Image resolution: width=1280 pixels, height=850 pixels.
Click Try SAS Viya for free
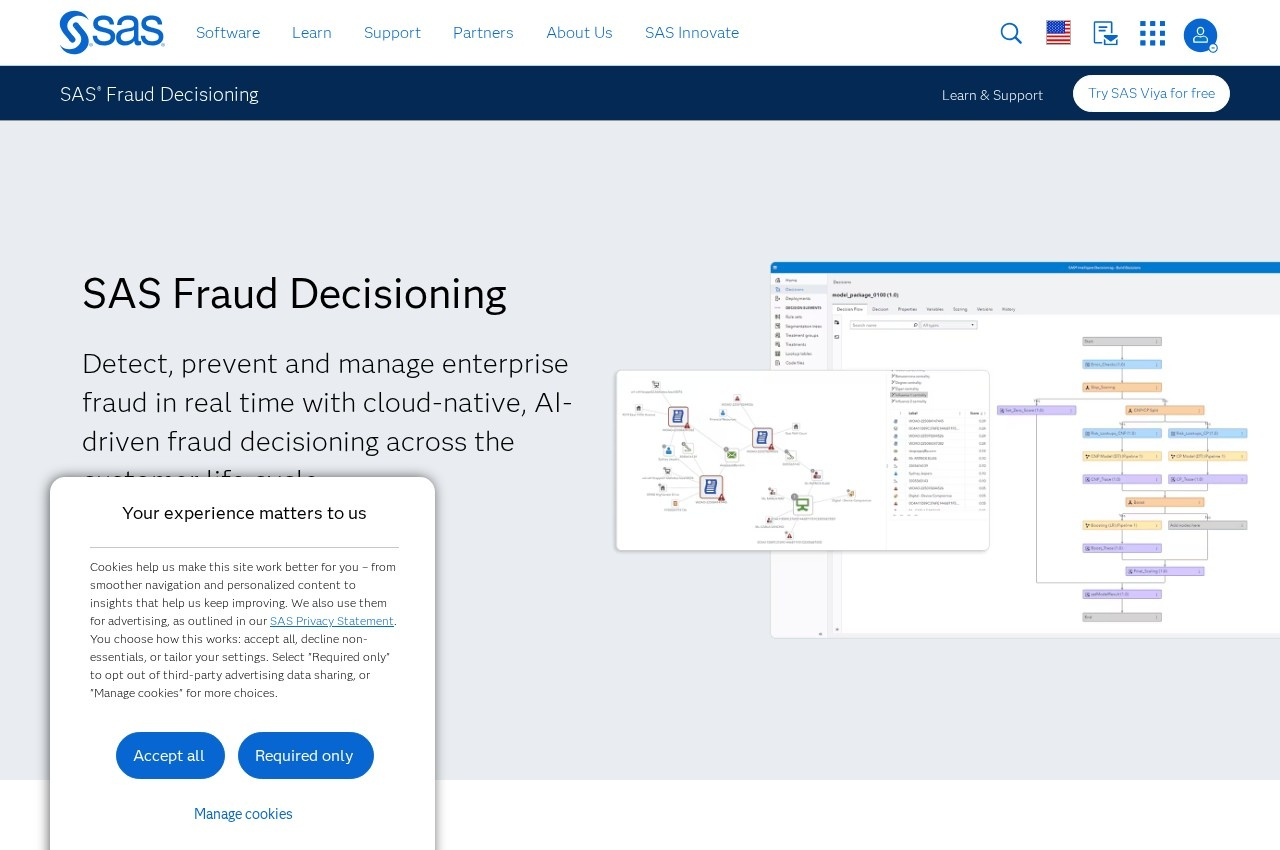point(1151,93)
